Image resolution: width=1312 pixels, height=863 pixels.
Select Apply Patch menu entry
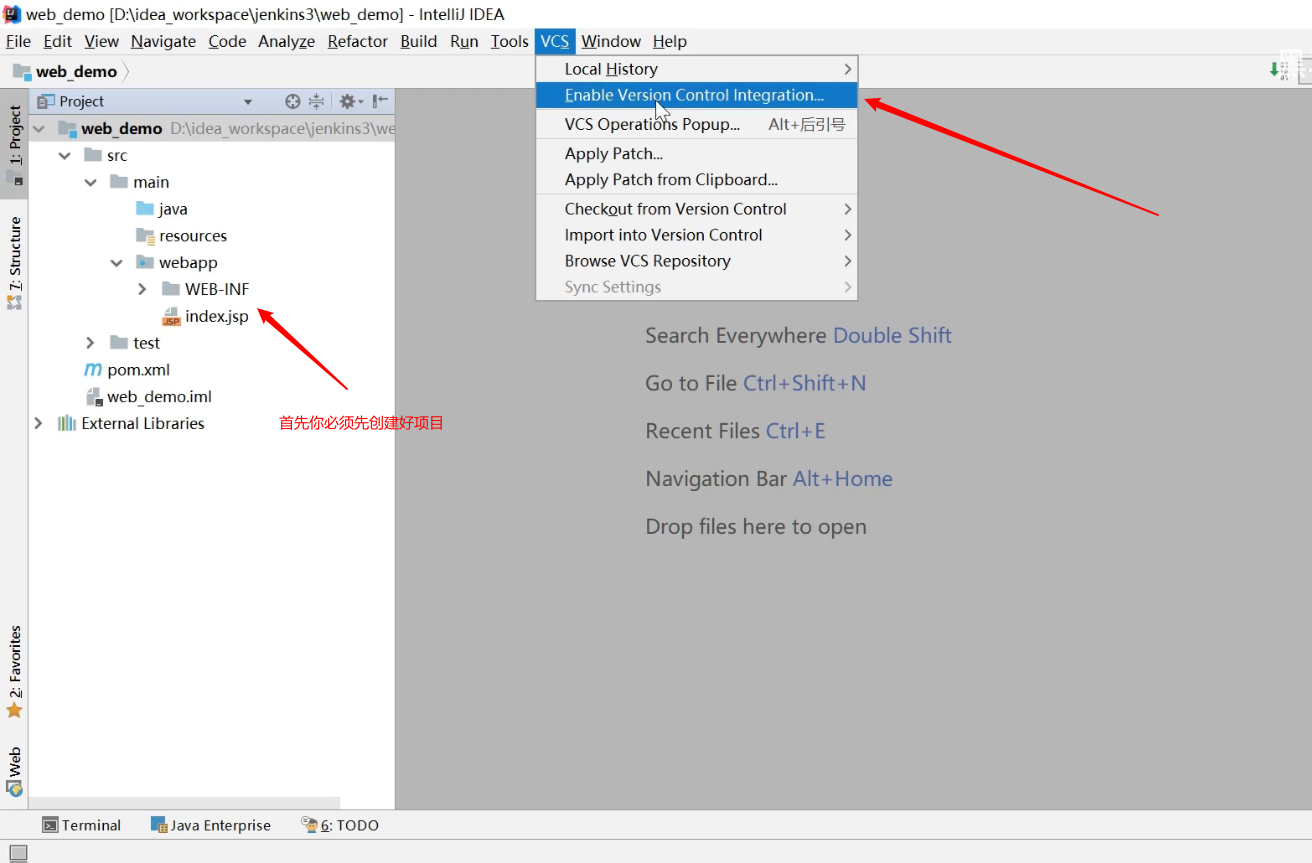[697, 154]
